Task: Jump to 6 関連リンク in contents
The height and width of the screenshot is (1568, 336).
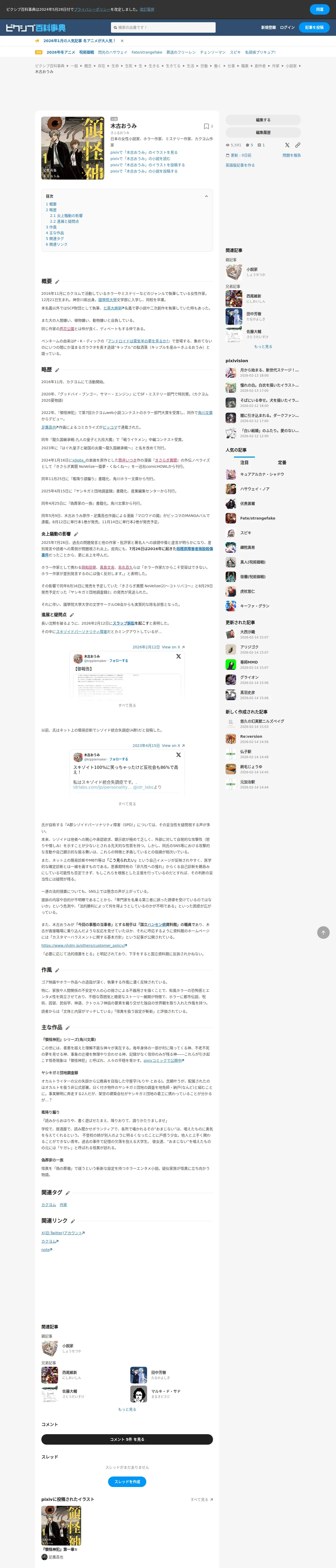Action: tap(57, 244)
